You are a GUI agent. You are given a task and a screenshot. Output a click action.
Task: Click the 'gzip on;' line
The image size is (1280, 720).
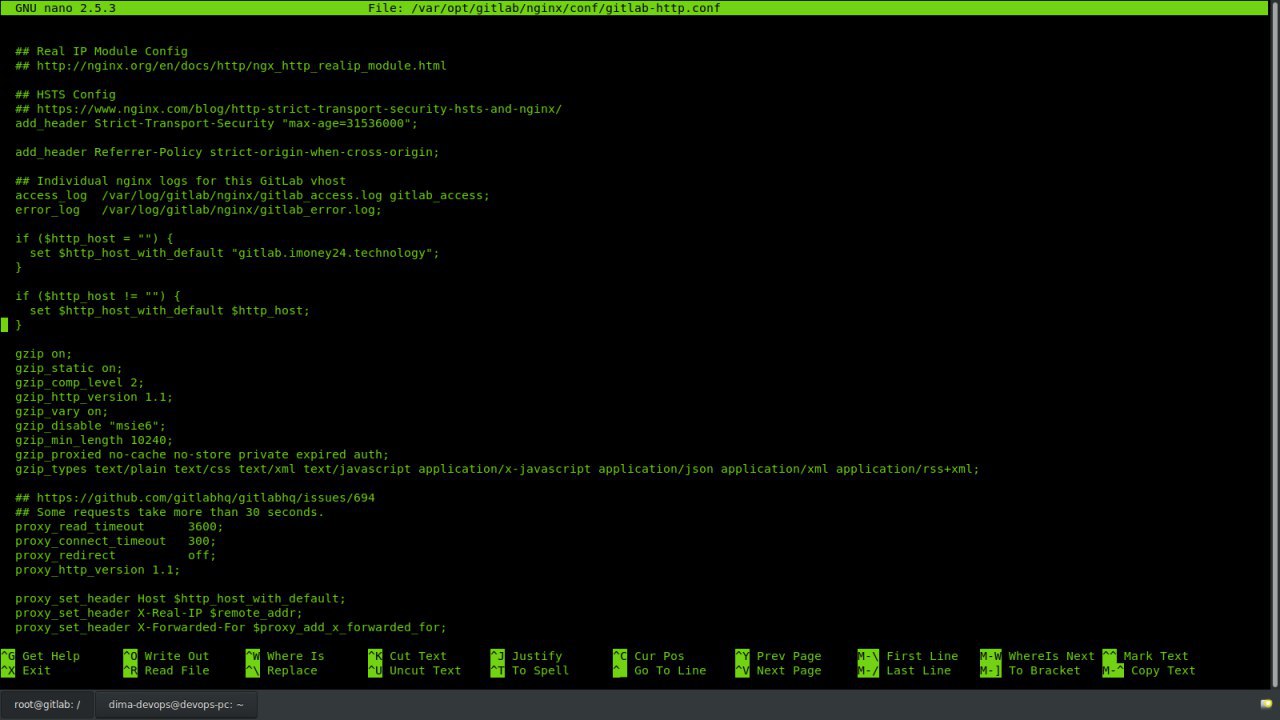point(44,354)
